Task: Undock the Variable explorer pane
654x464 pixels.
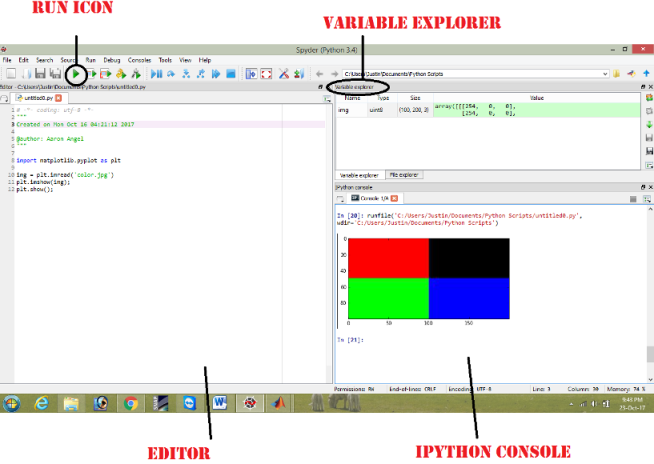Action: tap(643, 87)
